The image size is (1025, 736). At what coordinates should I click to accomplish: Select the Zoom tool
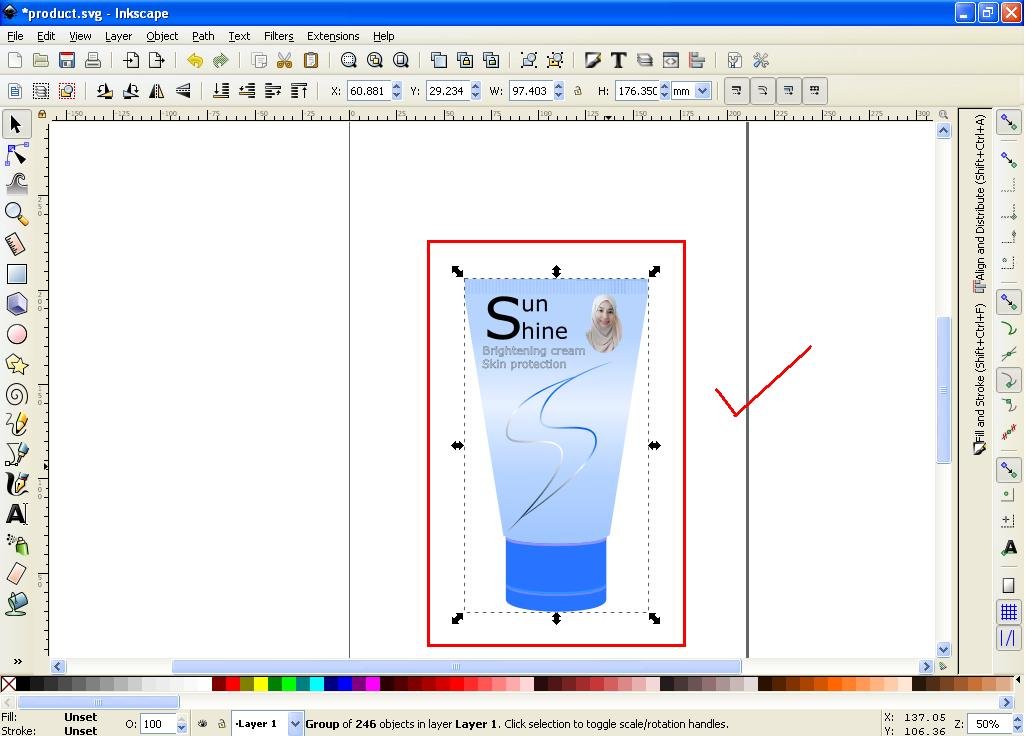click(16, 213)
